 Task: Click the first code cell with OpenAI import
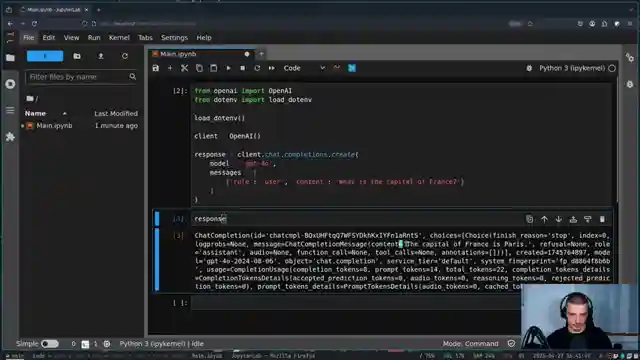pos(402,145)
